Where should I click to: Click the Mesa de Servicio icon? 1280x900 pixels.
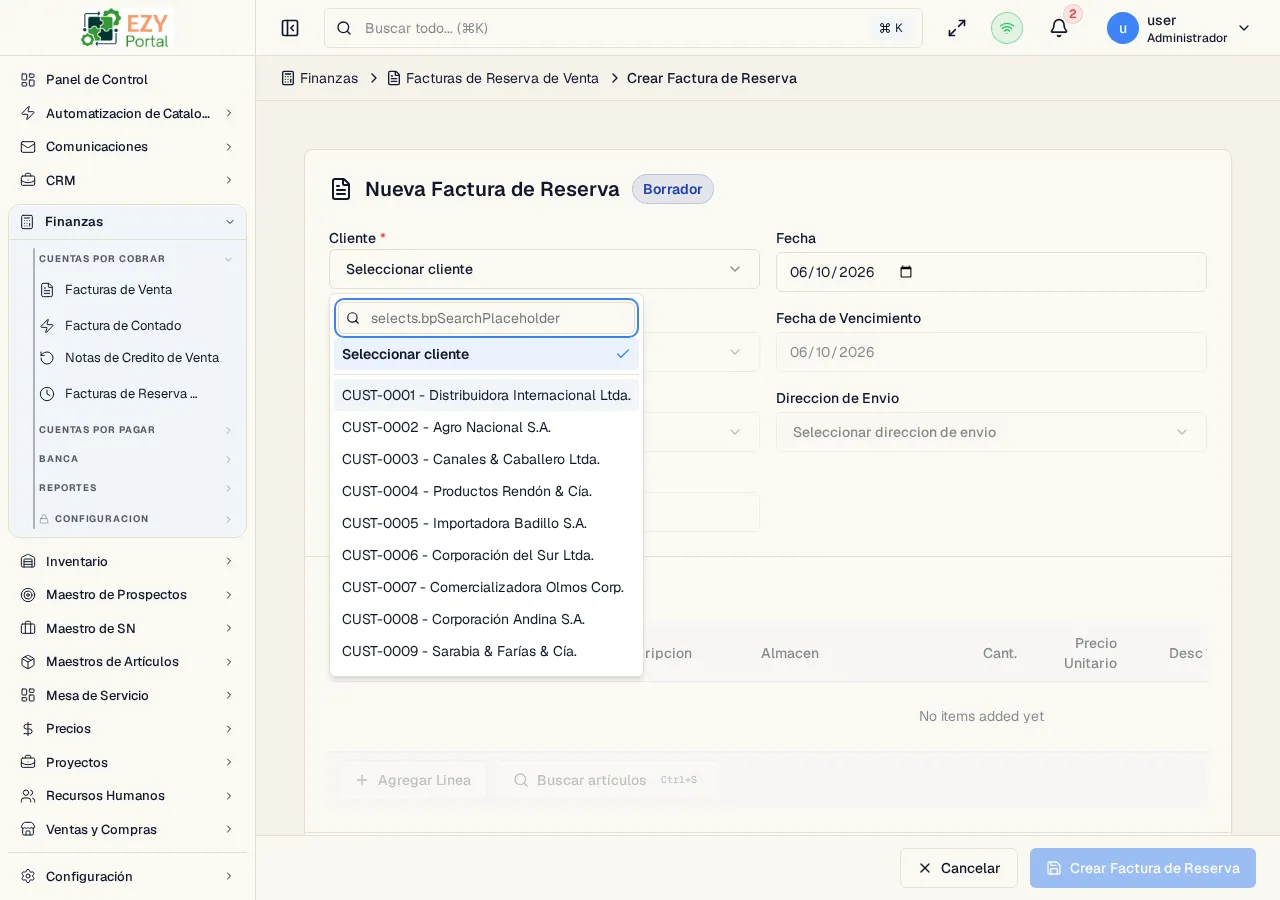pyautogui.click(x=28, y=695)
